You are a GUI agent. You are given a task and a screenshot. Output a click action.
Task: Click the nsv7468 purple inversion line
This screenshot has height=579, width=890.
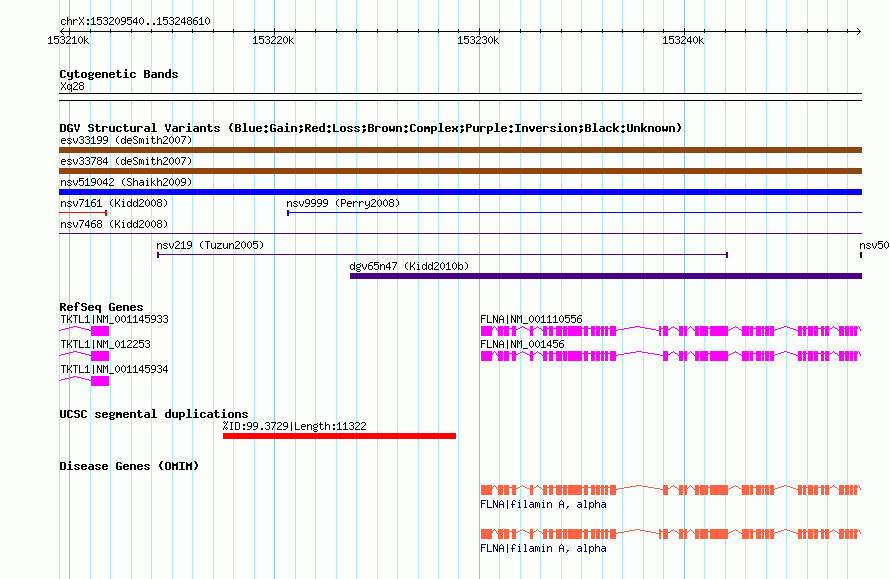[x=460, y=233]
